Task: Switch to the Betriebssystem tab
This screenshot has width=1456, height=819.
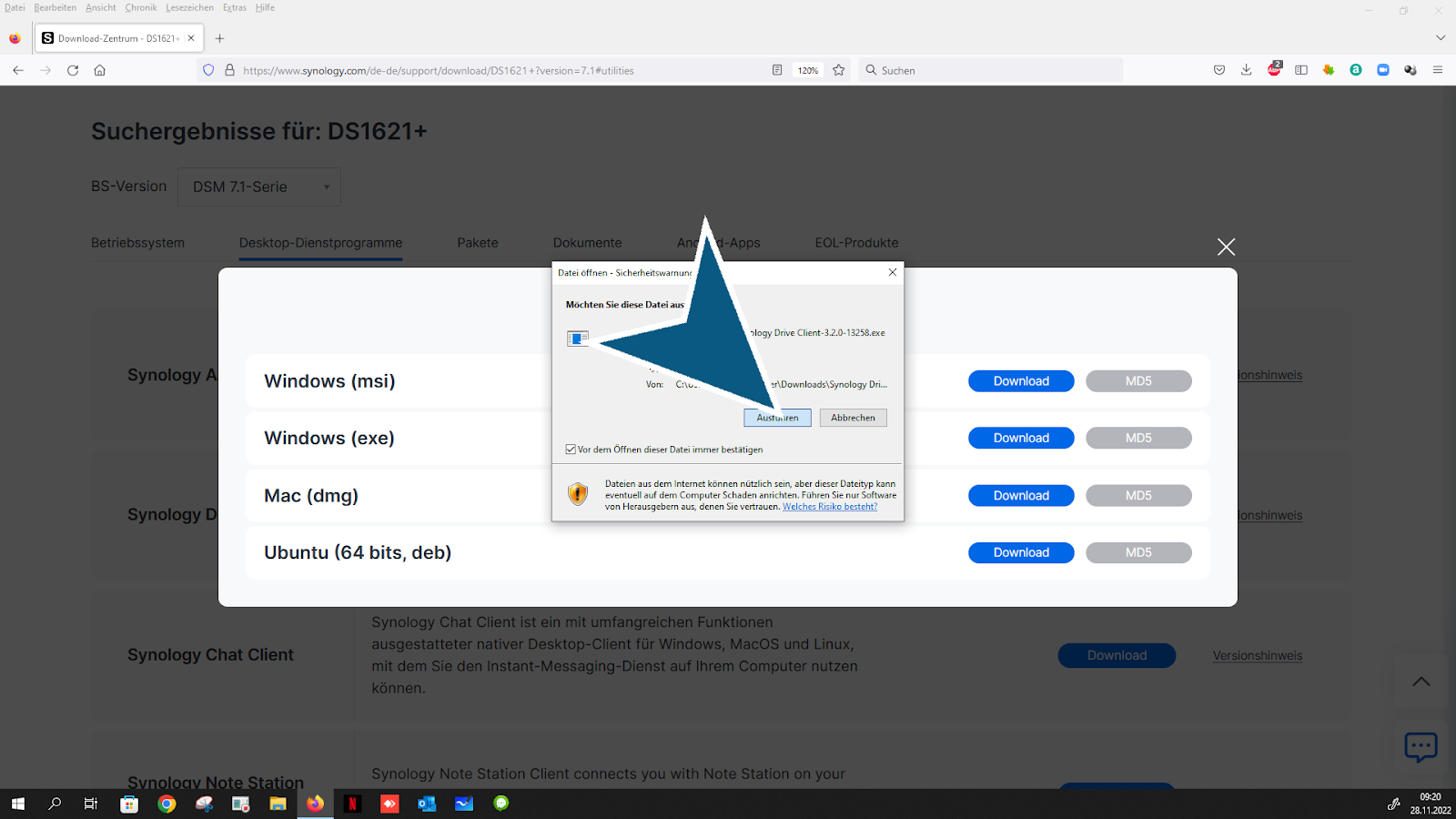Action: 137,243
